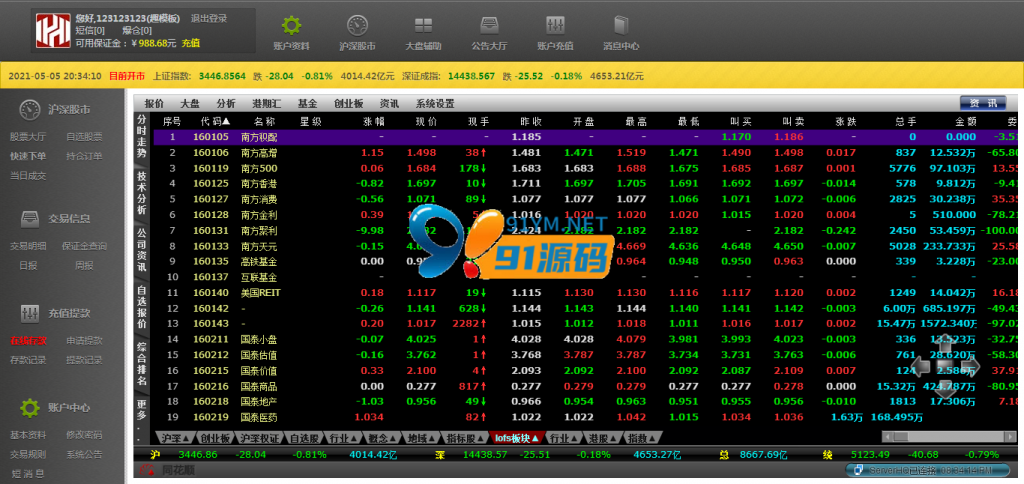Click the blue 资讯 button at top right
Screen dimensions: 1024x484
(983, 103)
